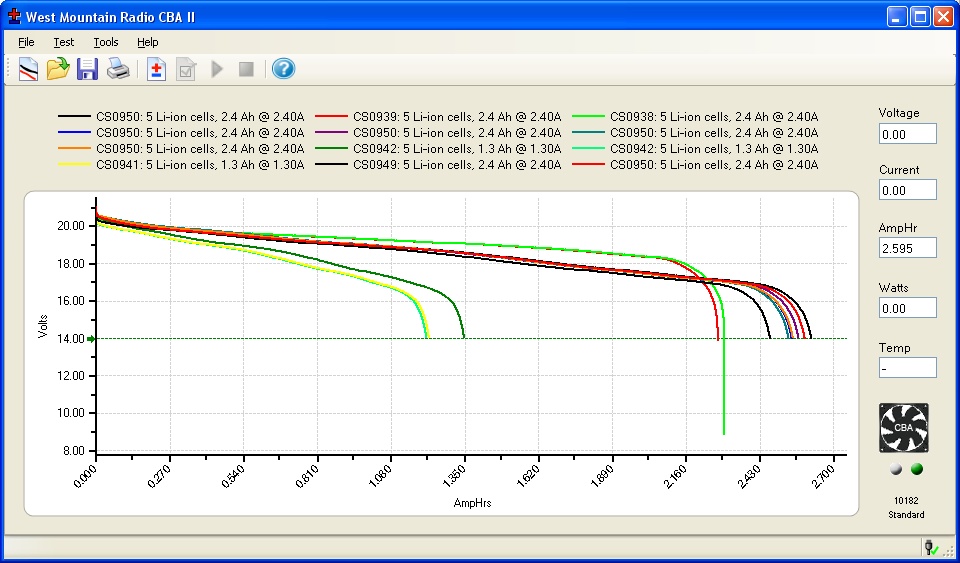Click the New Graph toolbar icon
Viewport: 960px width, 563px height.
click(x=28, y=69)
